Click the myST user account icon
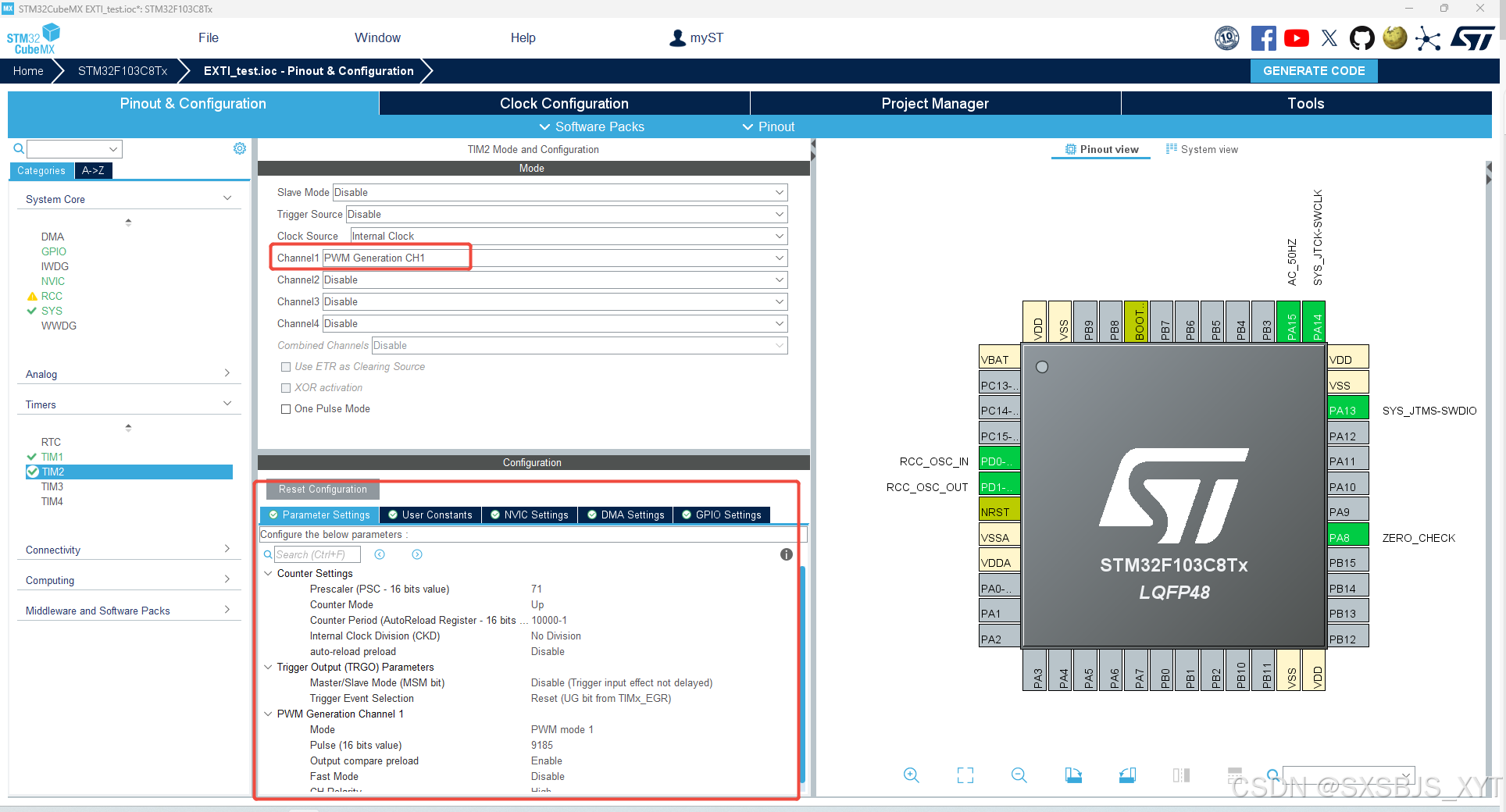Image resolution: width=1506 pixels, height=812 pixels. (x=677, y=37)
